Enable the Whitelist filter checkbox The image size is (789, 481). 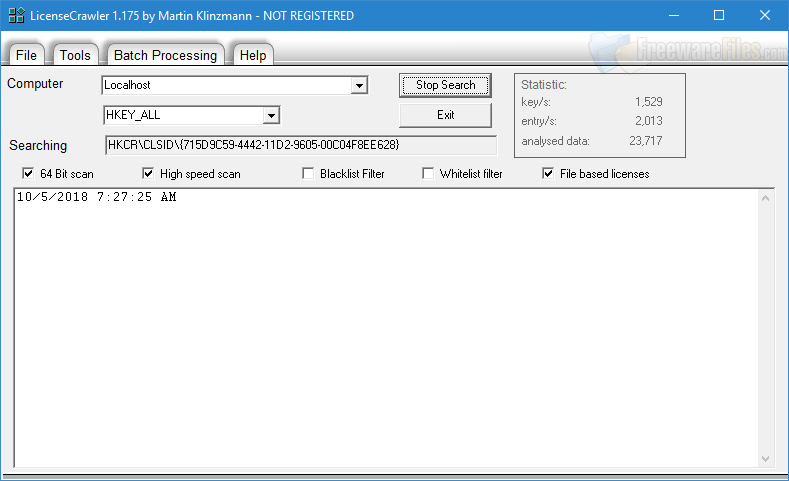pos(428,174)
